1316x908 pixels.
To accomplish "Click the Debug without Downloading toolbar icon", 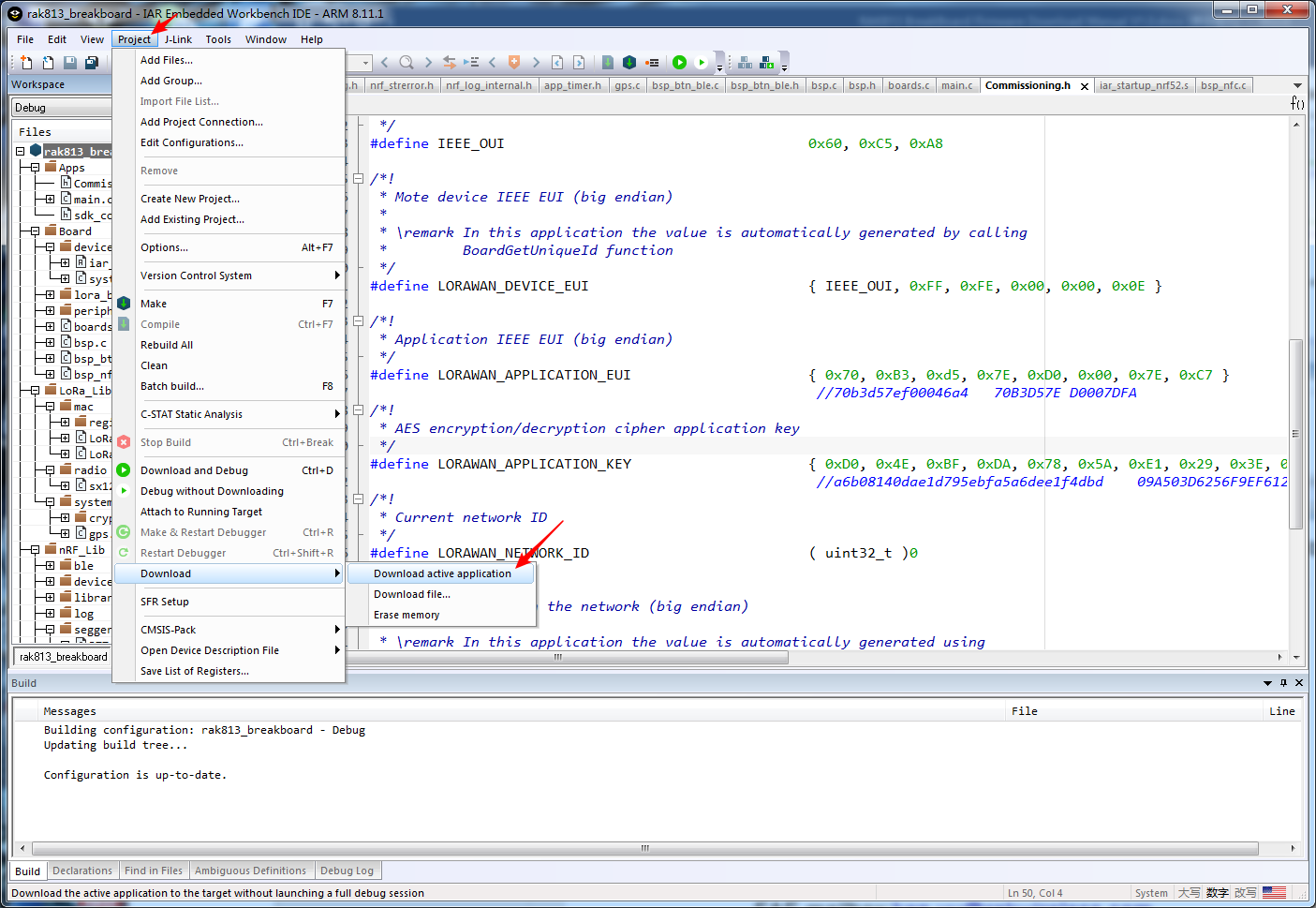I will (x=702, y=63).
